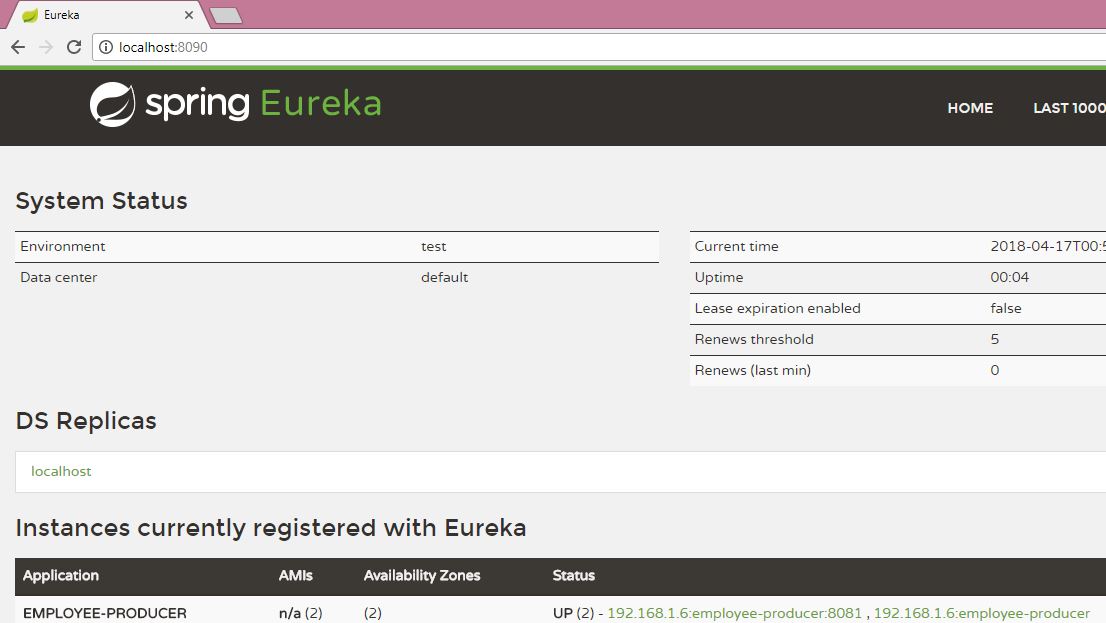Close the Eureka browser tab
Image resolution: width=1106 pixels, height=623 pixels.
click(x=189, y=15)
